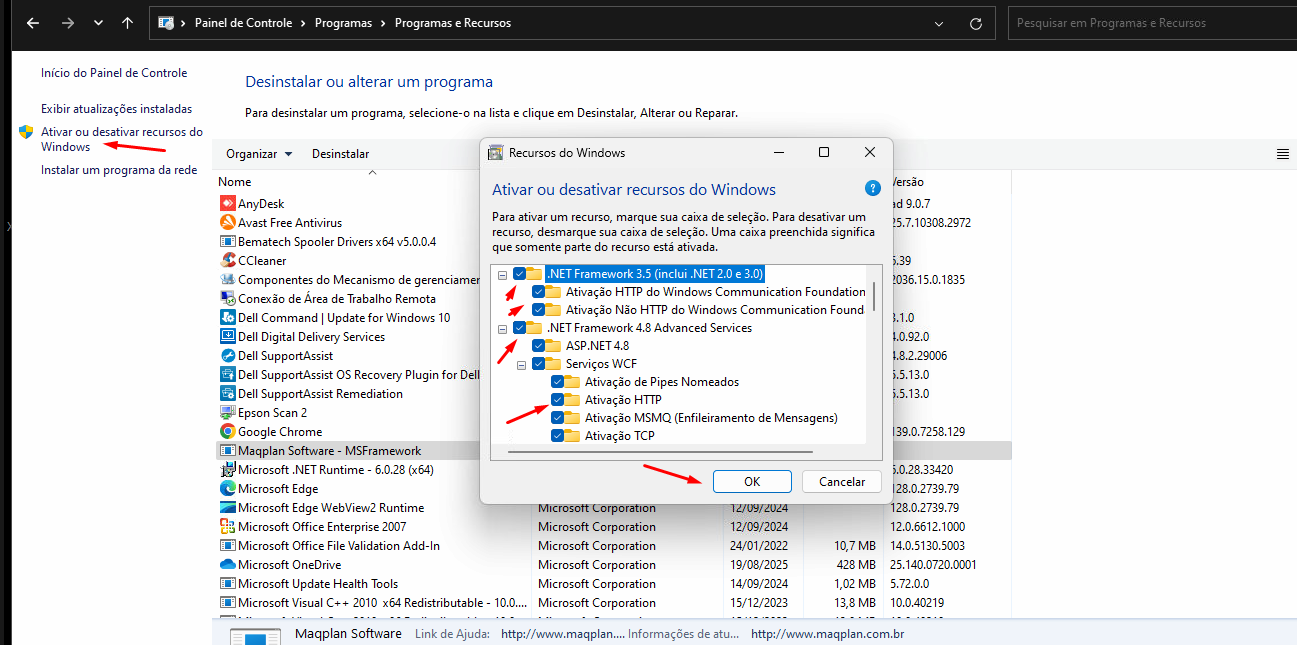Toggle .NET Framework 4.8 Advanced Services checkbox
Viewport: 1297px width, 645px height.
(519, 328)
